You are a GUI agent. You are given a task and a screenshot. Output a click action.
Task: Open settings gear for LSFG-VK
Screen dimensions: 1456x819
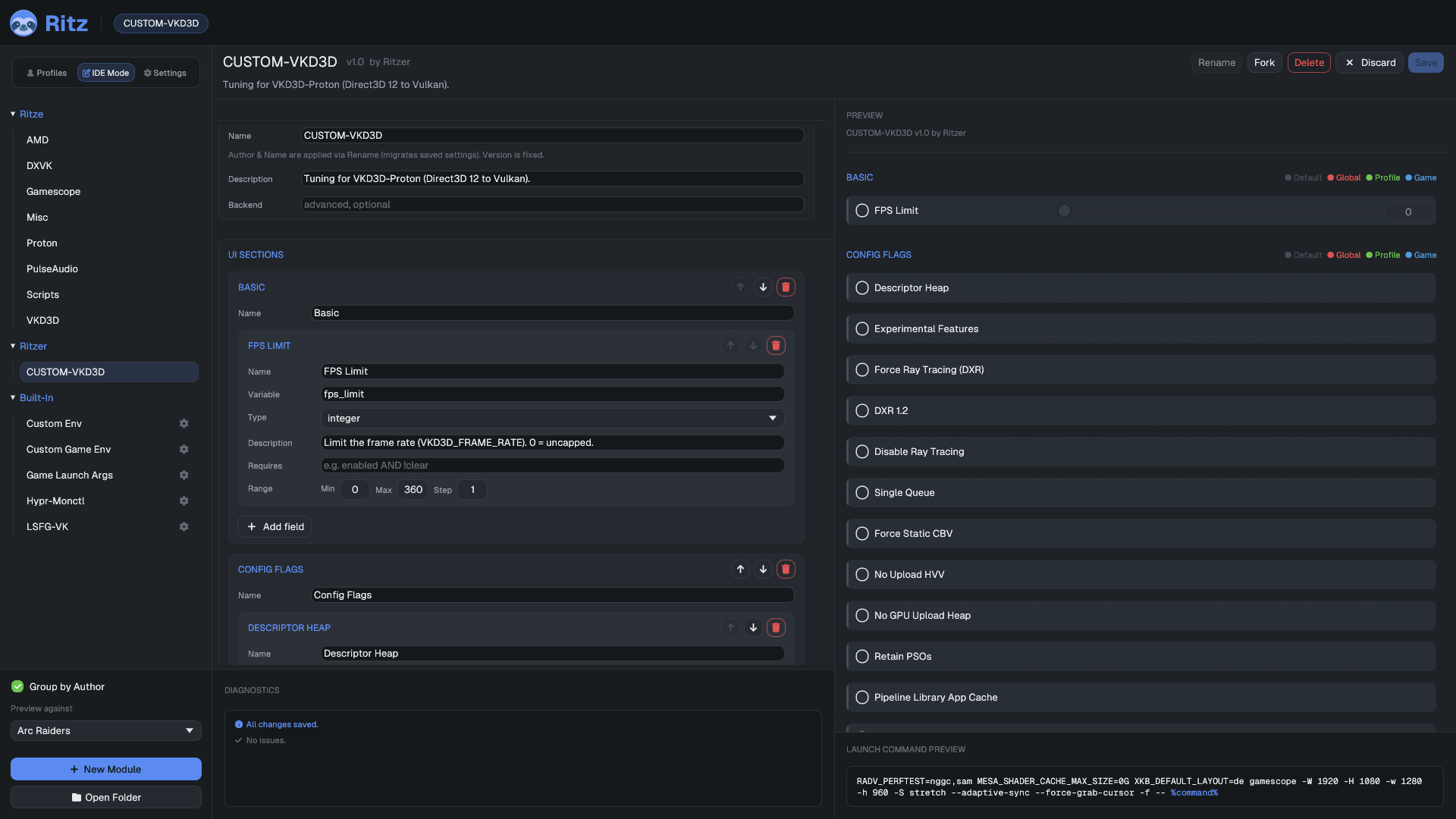pos(184,527)
